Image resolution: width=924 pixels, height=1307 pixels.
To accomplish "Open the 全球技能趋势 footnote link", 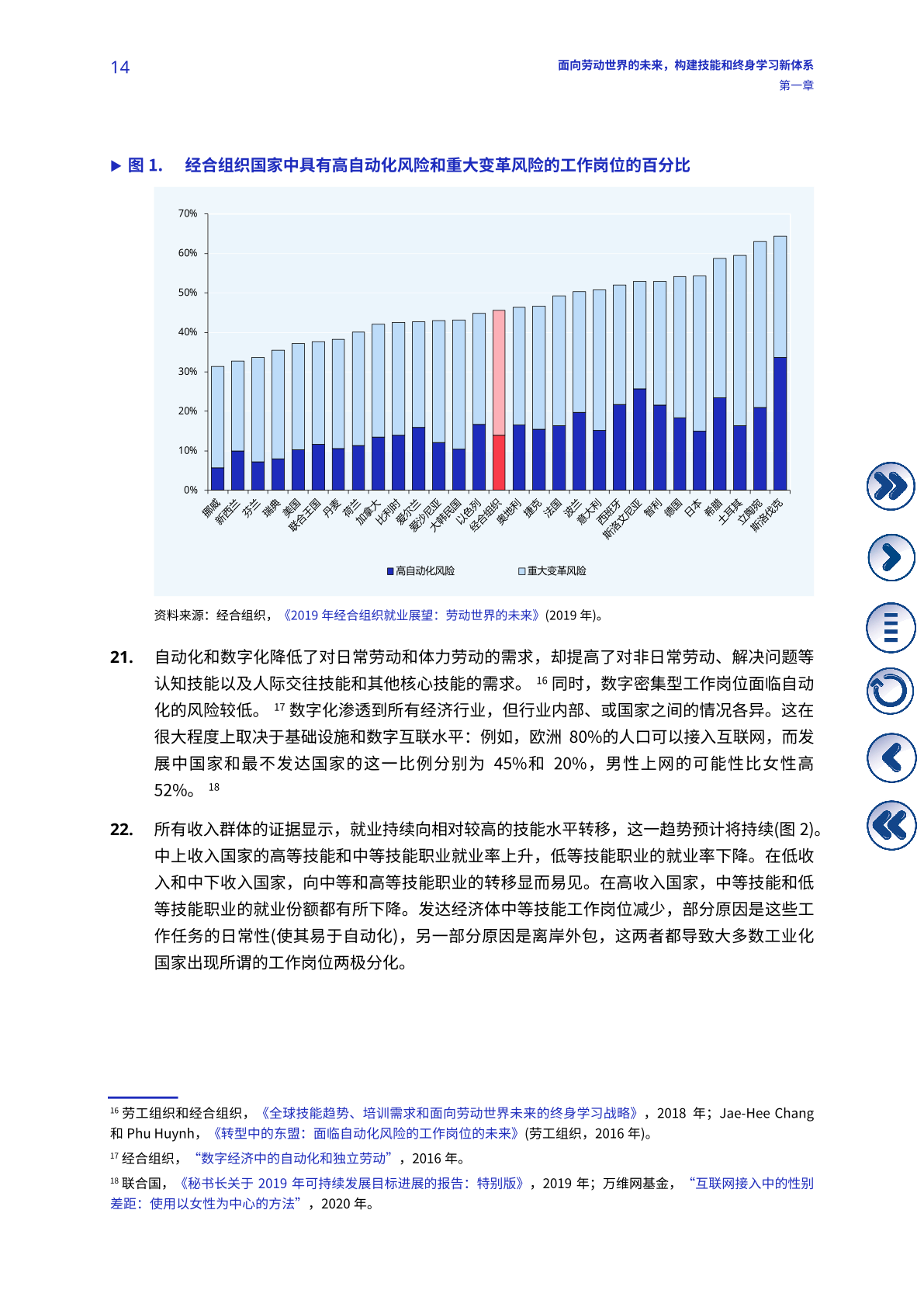I will point(450,1113).
